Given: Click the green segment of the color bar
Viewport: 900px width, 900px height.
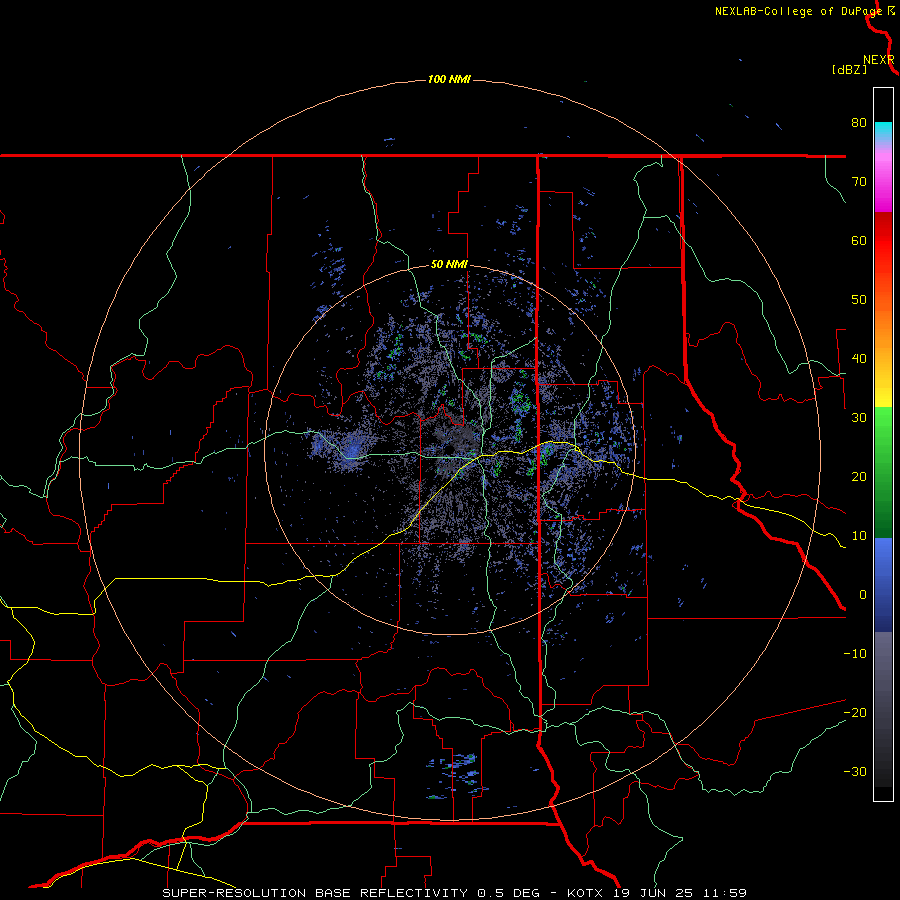Looking at the screenshot, I should [883, 472].
